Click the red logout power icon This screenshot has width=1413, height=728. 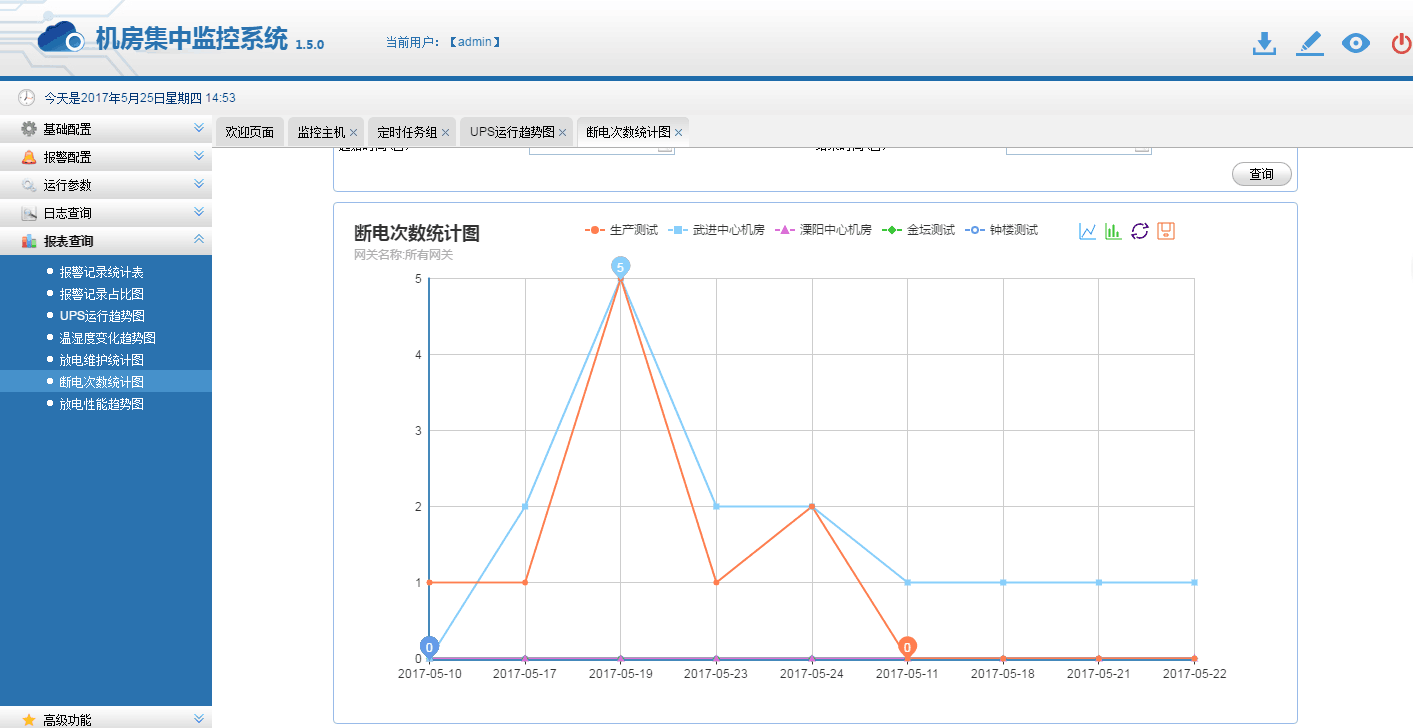pos(1399,44)
